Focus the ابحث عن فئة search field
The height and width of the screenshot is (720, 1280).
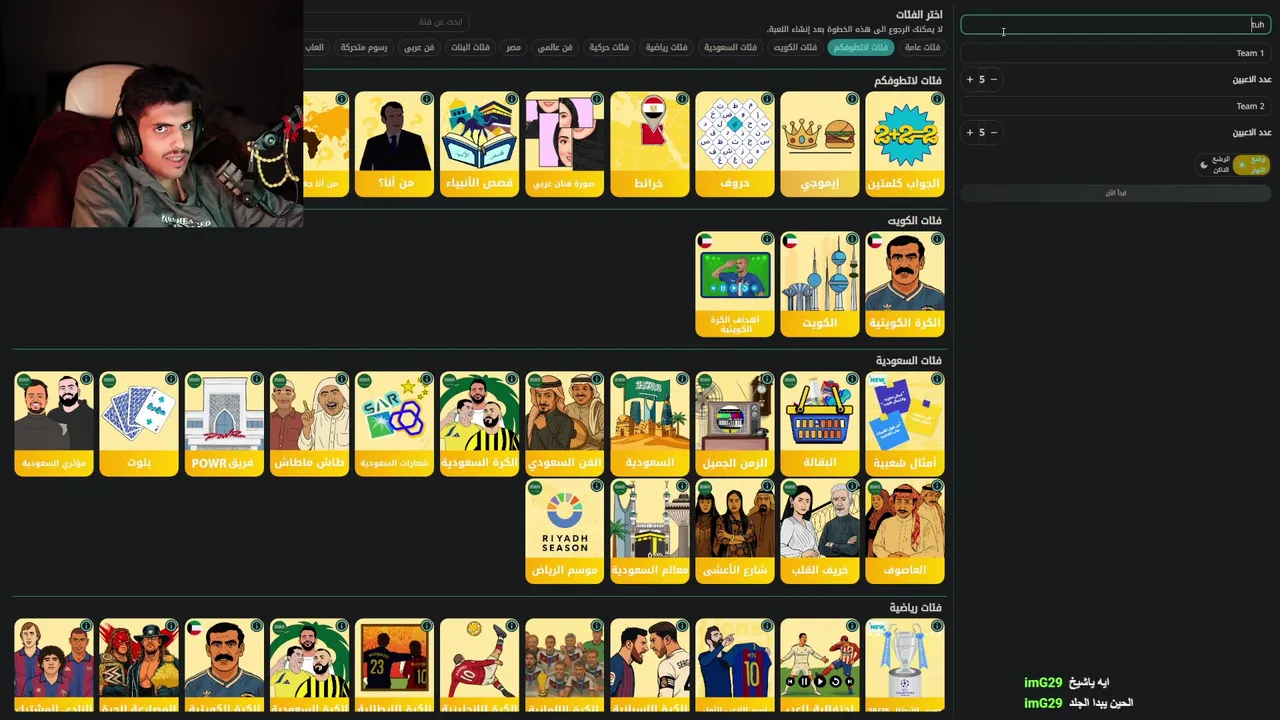pos(386,22)
